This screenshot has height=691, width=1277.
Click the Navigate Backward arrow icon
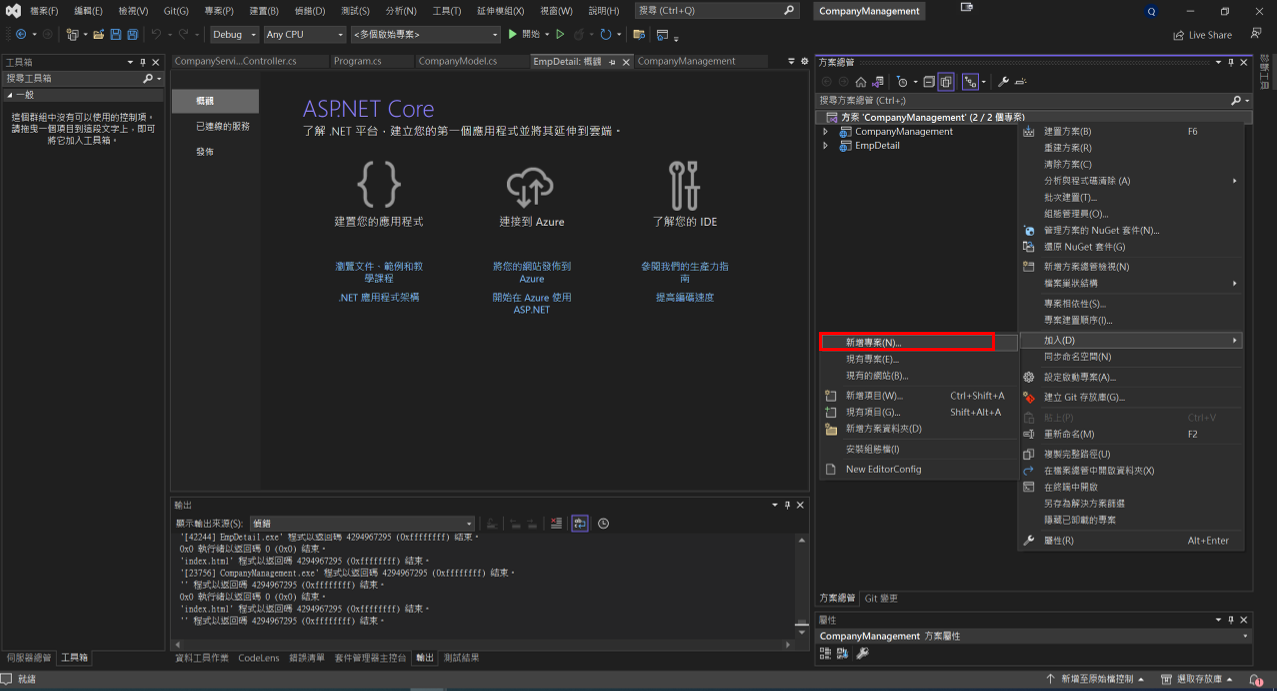click(x=20, y=34)
